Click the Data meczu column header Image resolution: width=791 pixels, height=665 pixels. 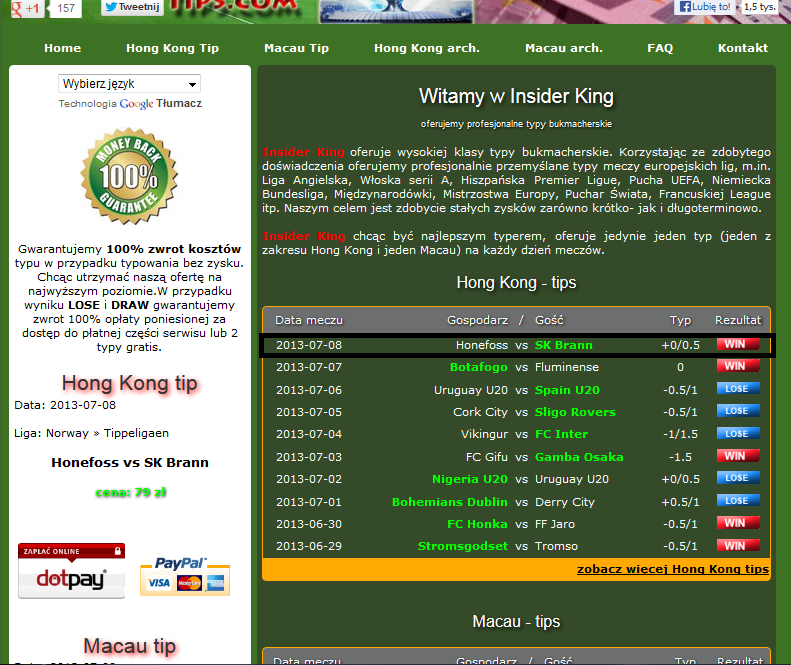click(x=309, y=320)
